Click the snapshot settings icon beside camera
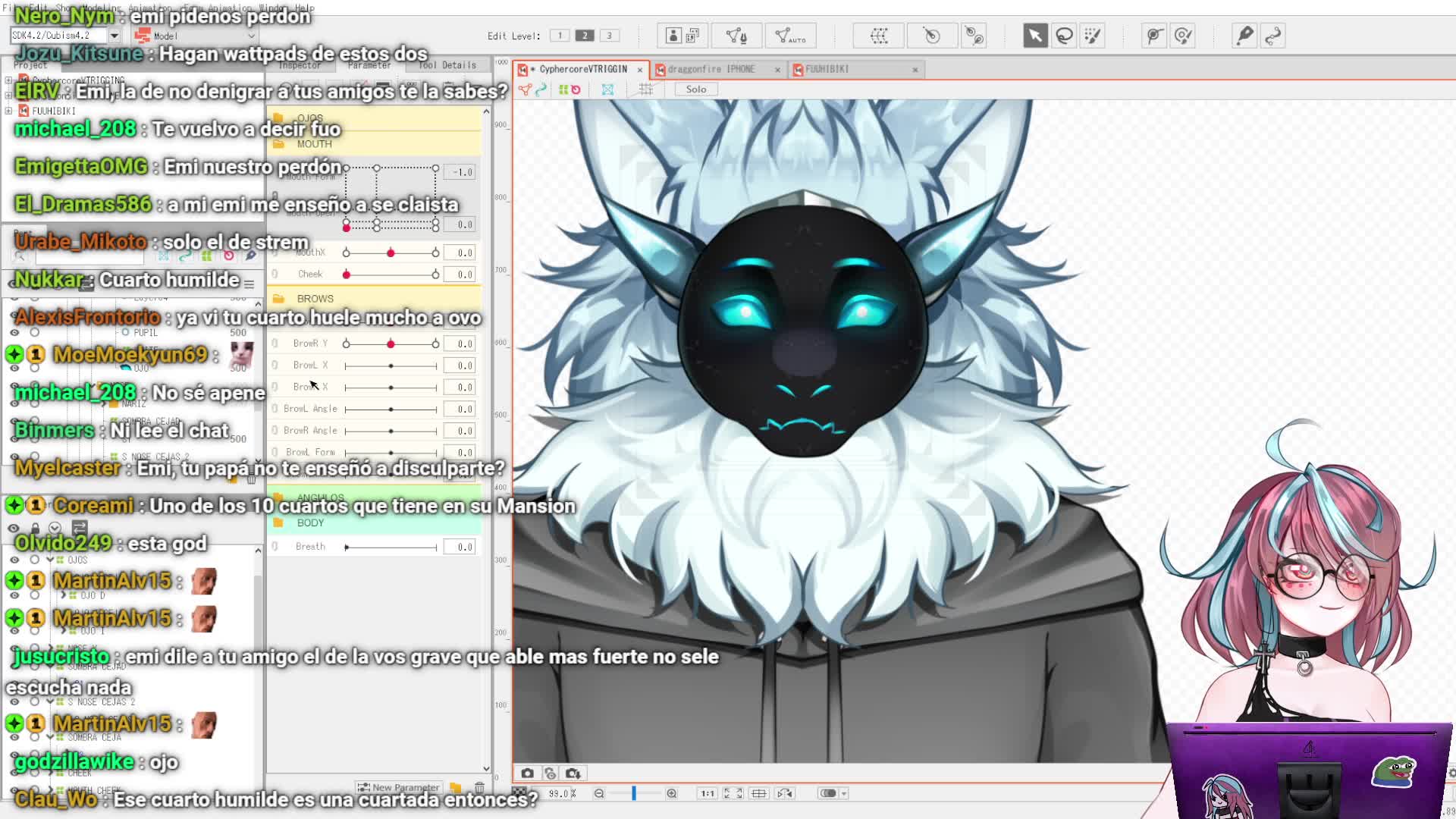Viewport: 1456px width, 819px height. coord(551,773)
